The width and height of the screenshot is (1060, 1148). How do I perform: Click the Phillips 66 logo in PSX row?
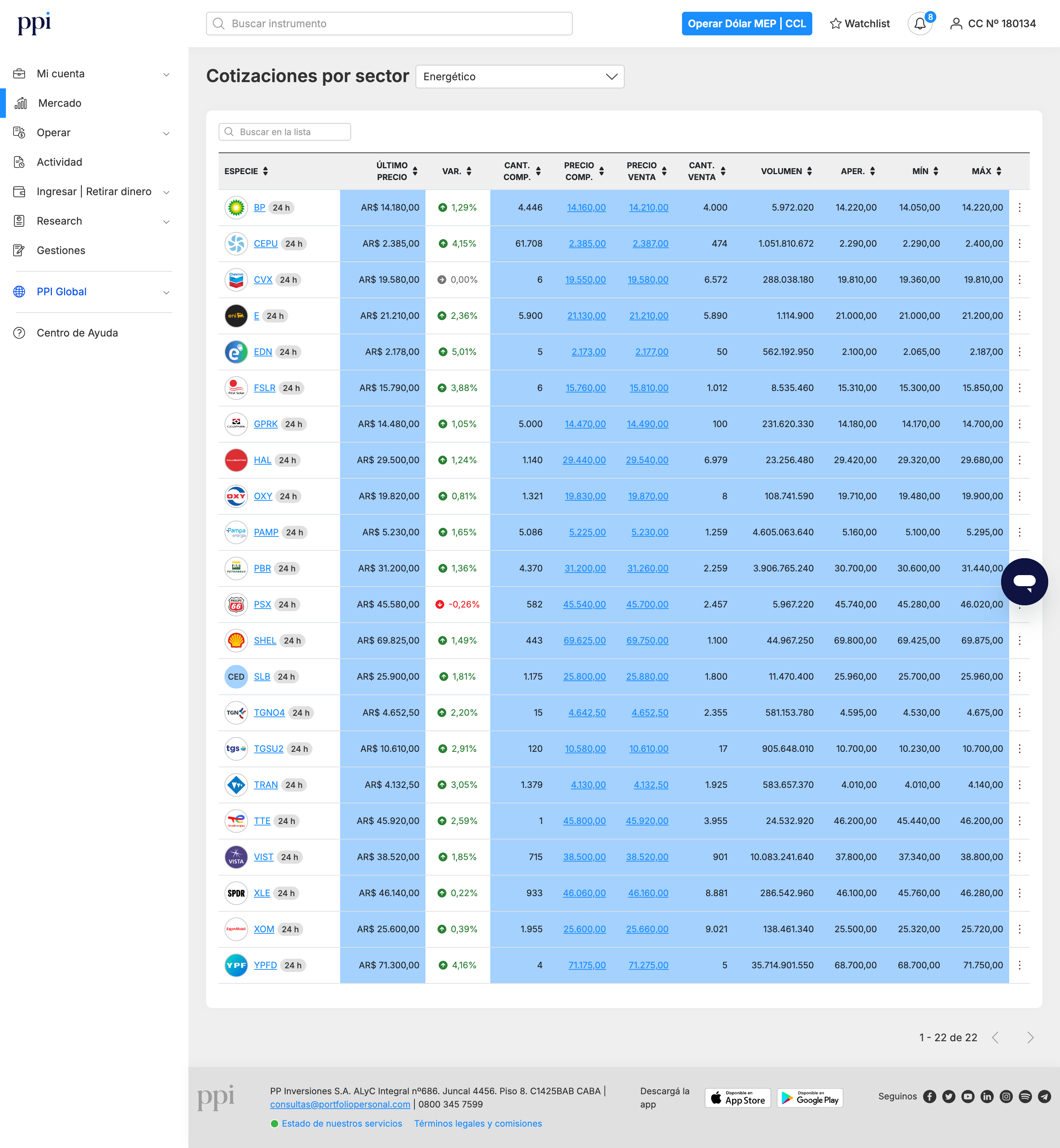pos(236,604)
